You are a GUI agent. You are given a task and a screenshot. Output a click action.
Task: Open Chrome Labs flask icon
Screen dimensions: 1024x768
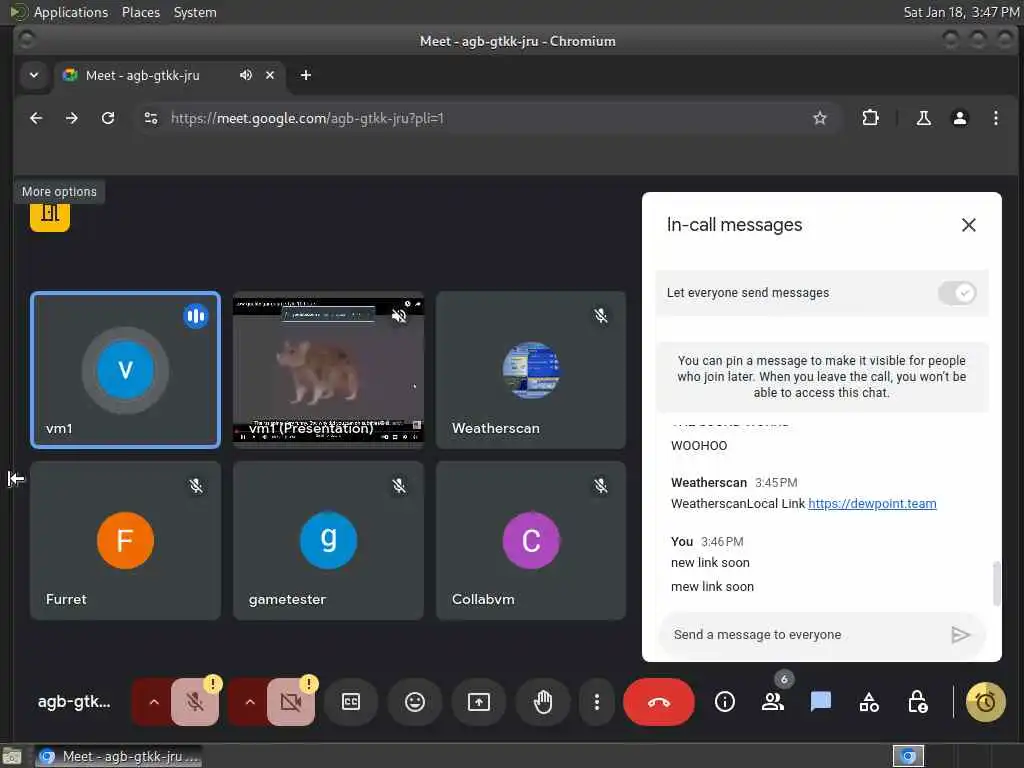(x=923, y=118)
